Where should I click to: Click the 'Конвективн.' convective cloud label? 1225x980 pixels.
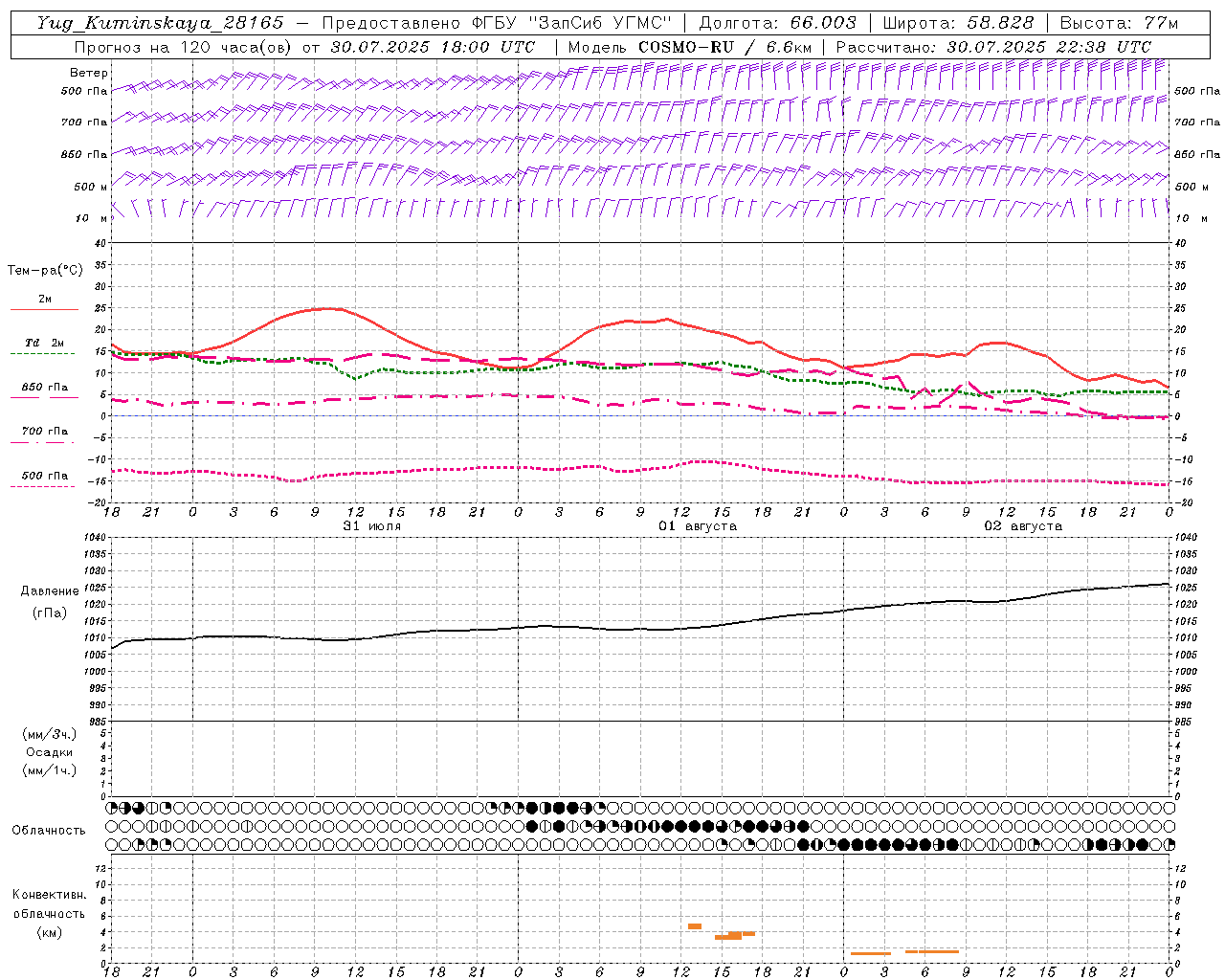(x=49, y=895)
